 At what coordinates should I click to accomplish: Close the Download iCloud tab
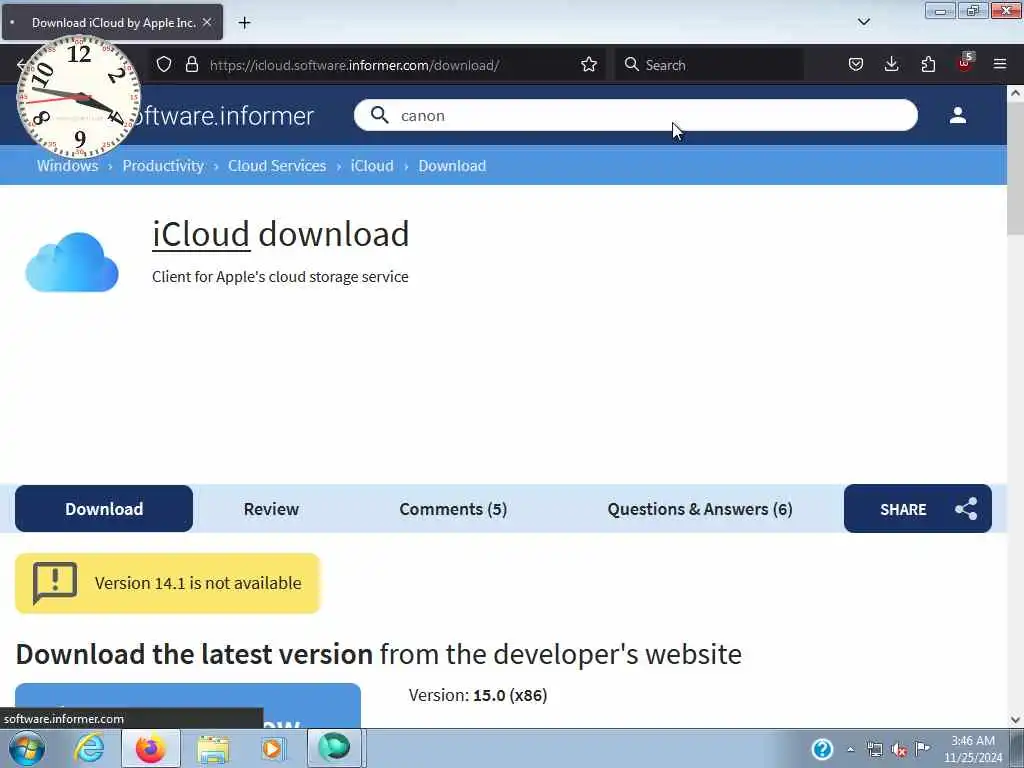coord(207,22)
